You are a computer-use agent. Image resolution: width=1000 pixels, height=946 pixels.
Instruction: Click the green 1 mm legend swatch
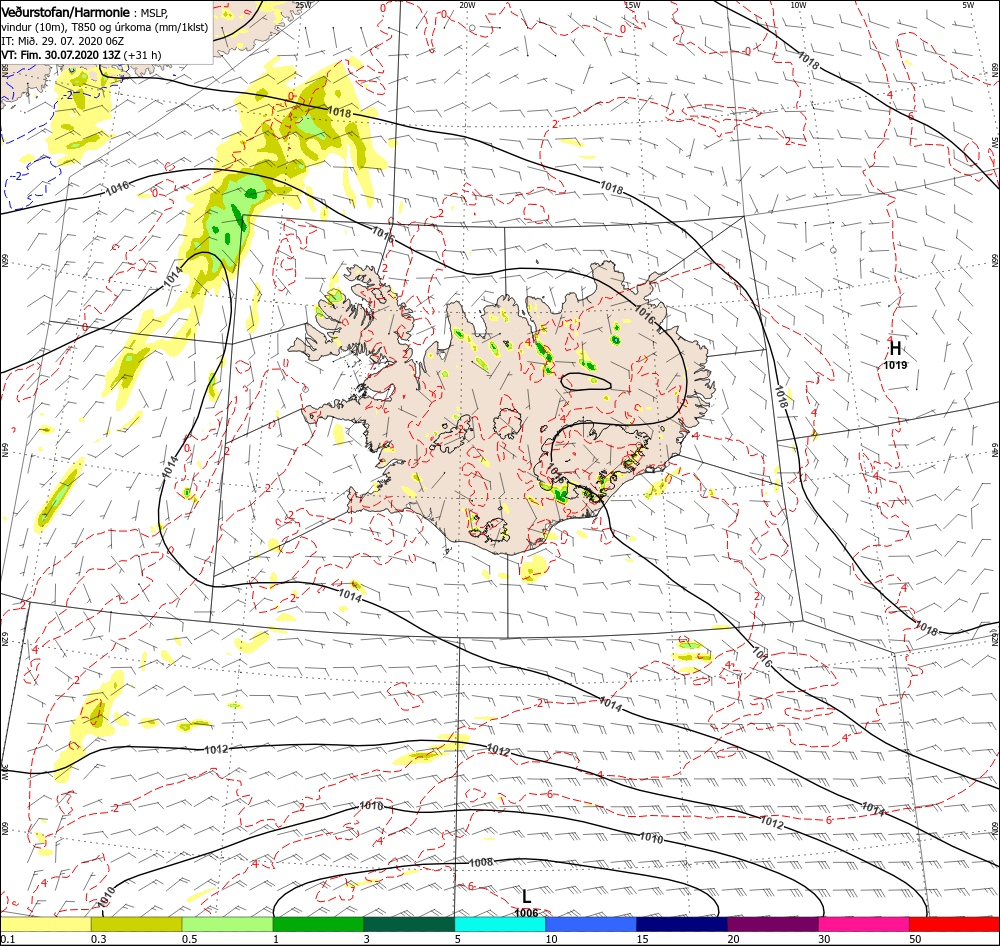coord(318,924)
